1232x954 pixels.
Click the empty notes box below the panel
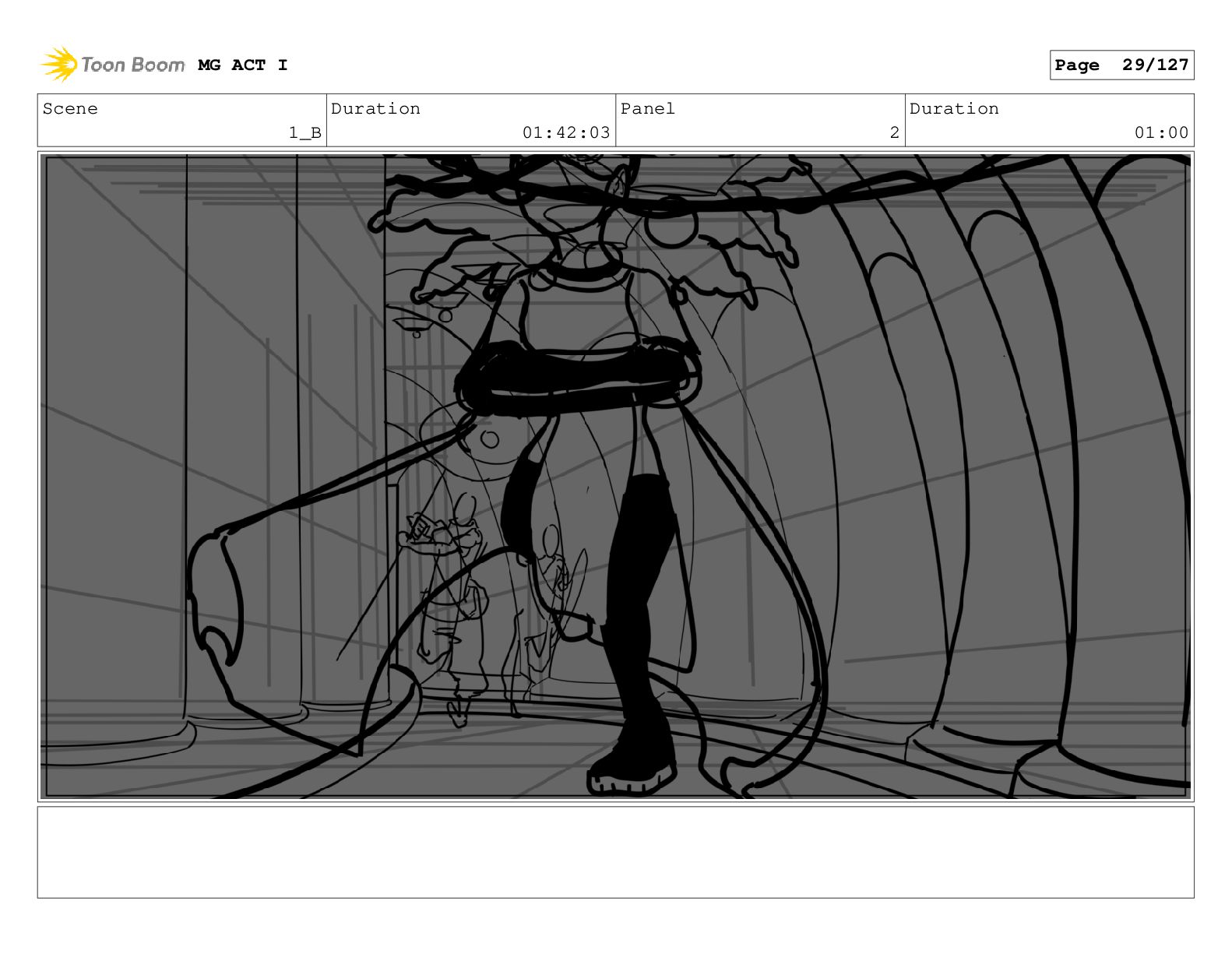[616, 852]
